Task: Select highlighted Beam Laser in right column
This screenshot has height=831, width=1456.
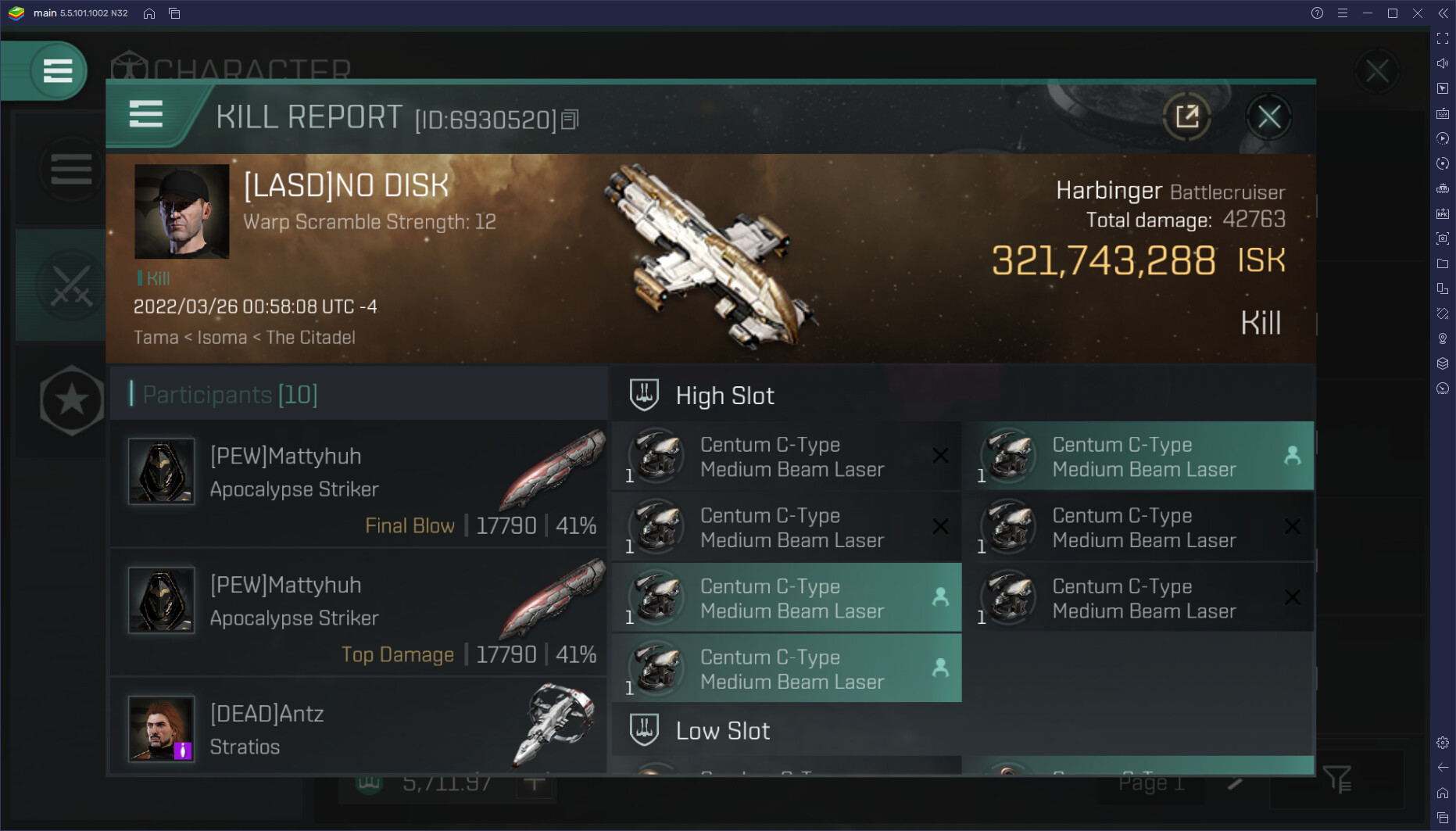Action: click(x=1139, y=457)
